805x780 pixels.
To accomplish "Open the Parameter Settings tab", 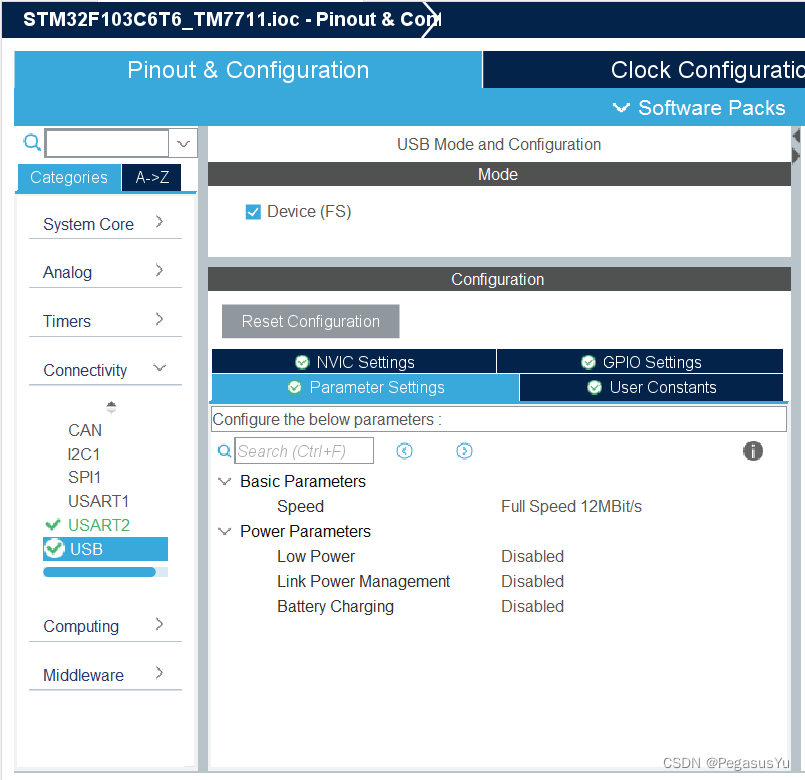I will (x=365, y=387).
